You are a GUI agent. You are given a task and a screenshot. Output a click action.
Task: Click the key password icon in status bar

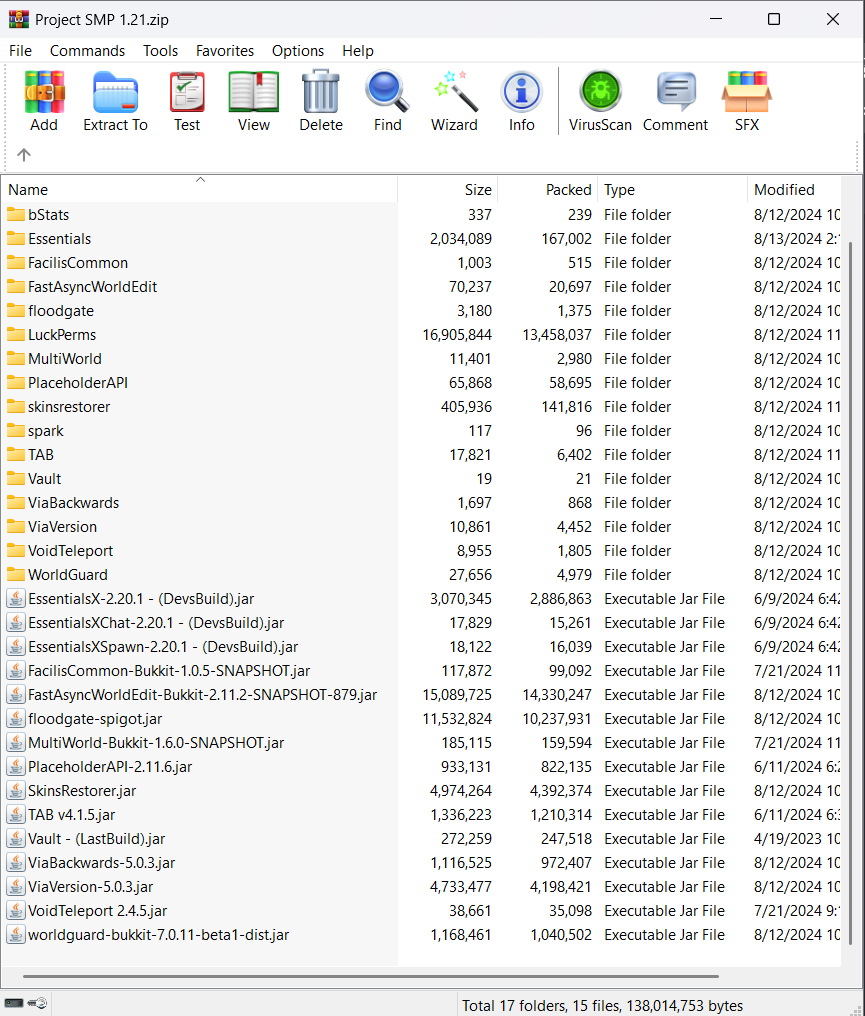pyautogui.click(x=38, y=1003)
